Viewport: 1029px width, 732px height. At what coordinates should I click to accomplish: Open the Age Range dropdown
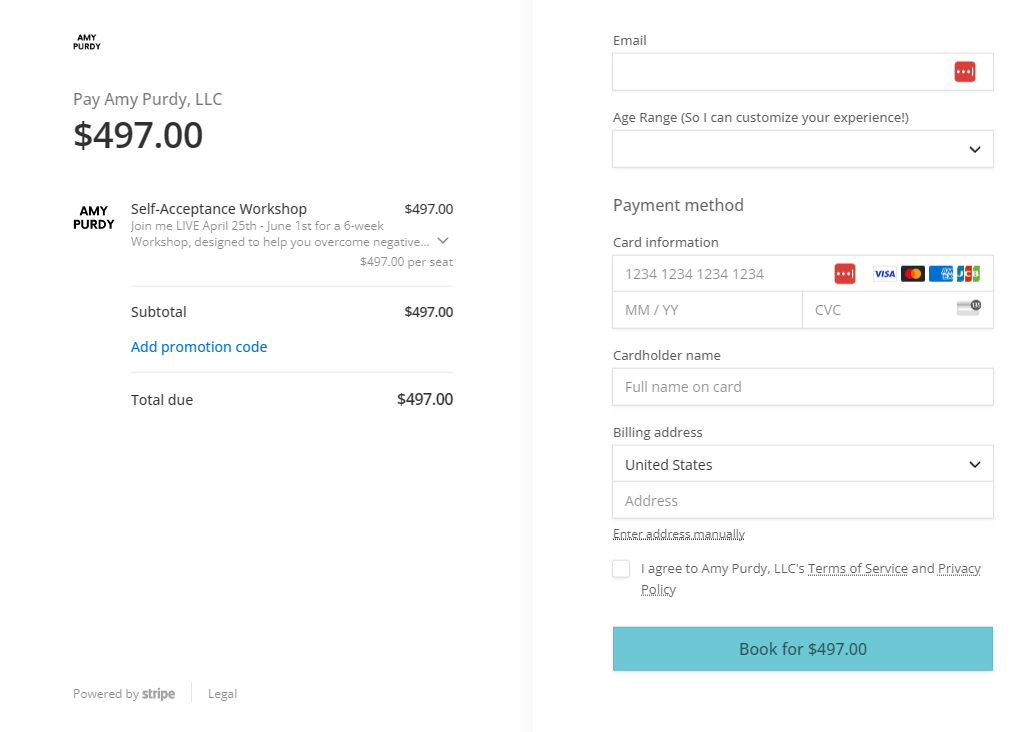tap(802, 149)
